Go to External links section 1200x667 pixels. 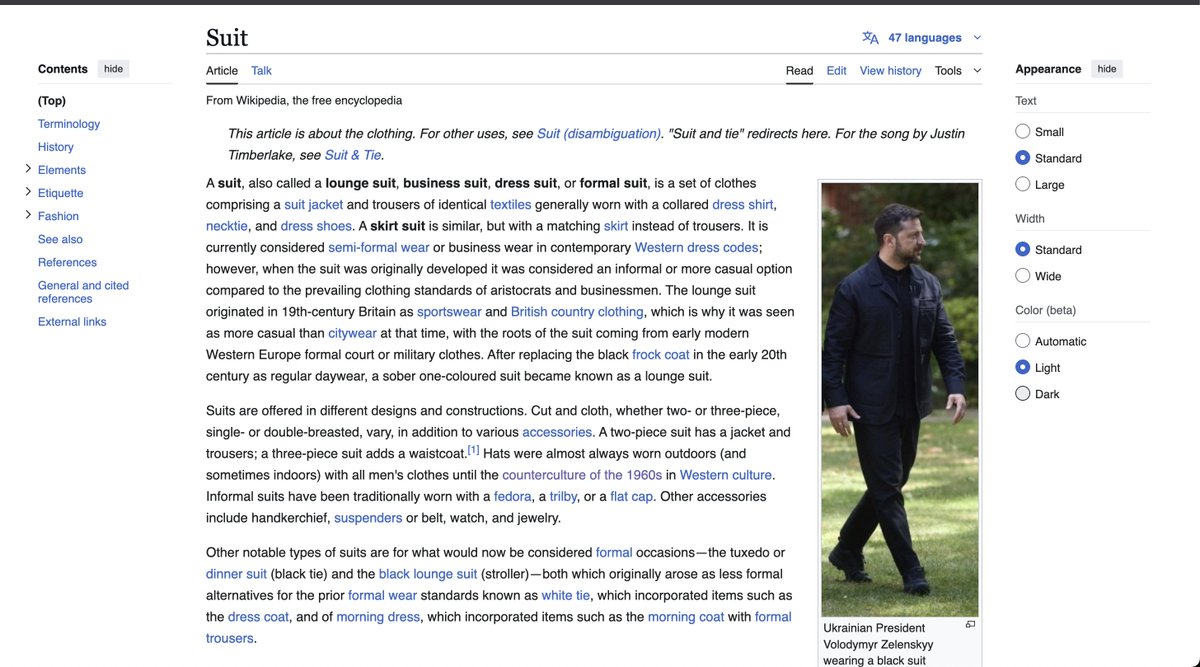point(72,322)
